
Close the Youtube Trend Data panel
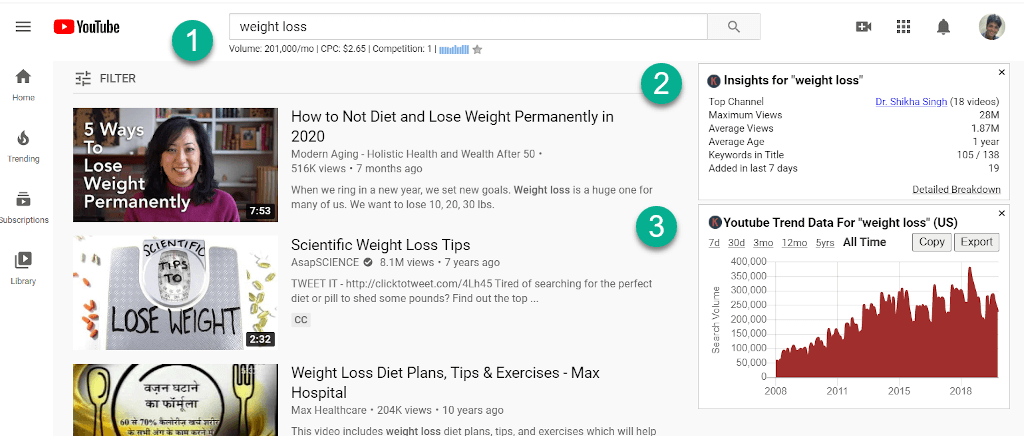pyautogui.click(x=1002, y=213)
